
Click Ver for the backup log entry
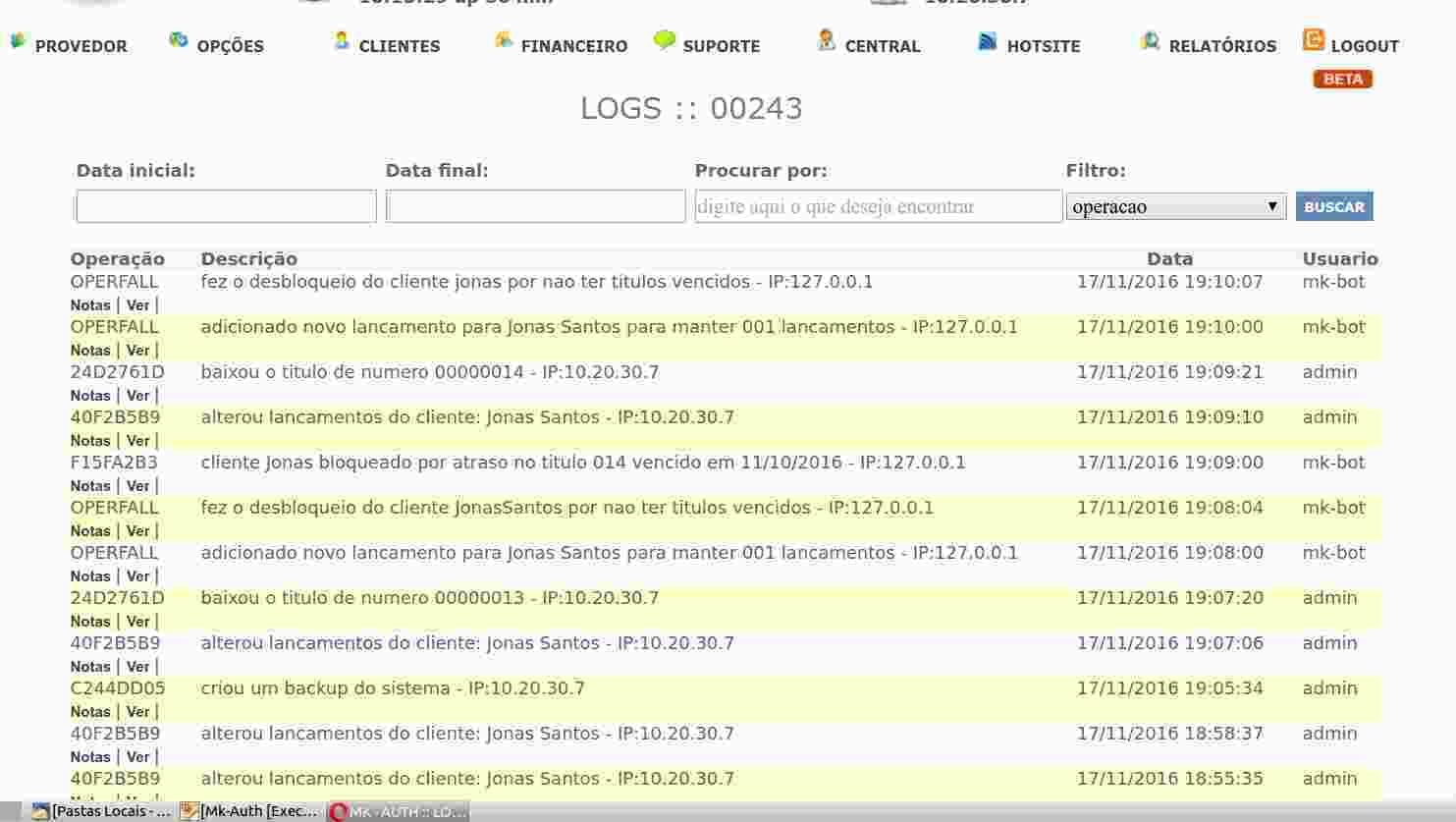click(138, 712)
